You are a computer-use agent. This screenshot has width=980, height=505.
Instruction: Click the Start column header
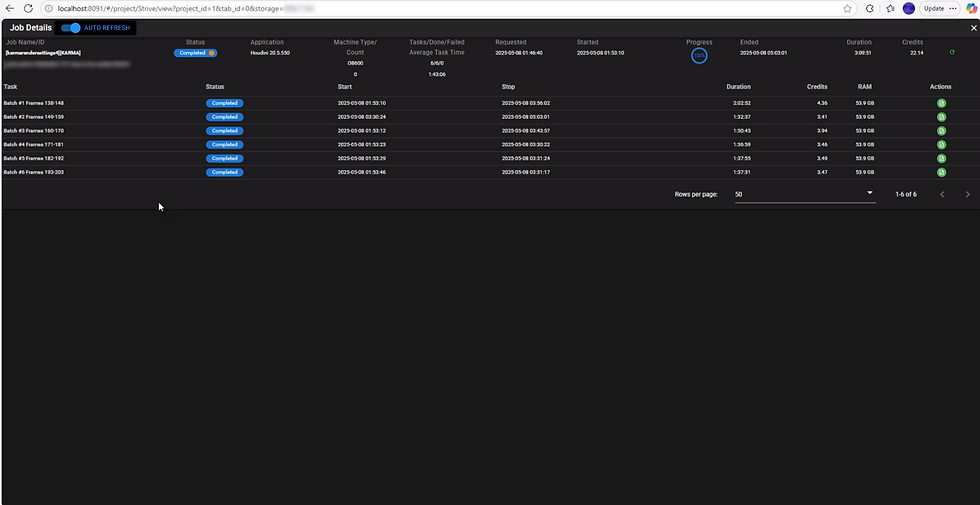[344, 87]
